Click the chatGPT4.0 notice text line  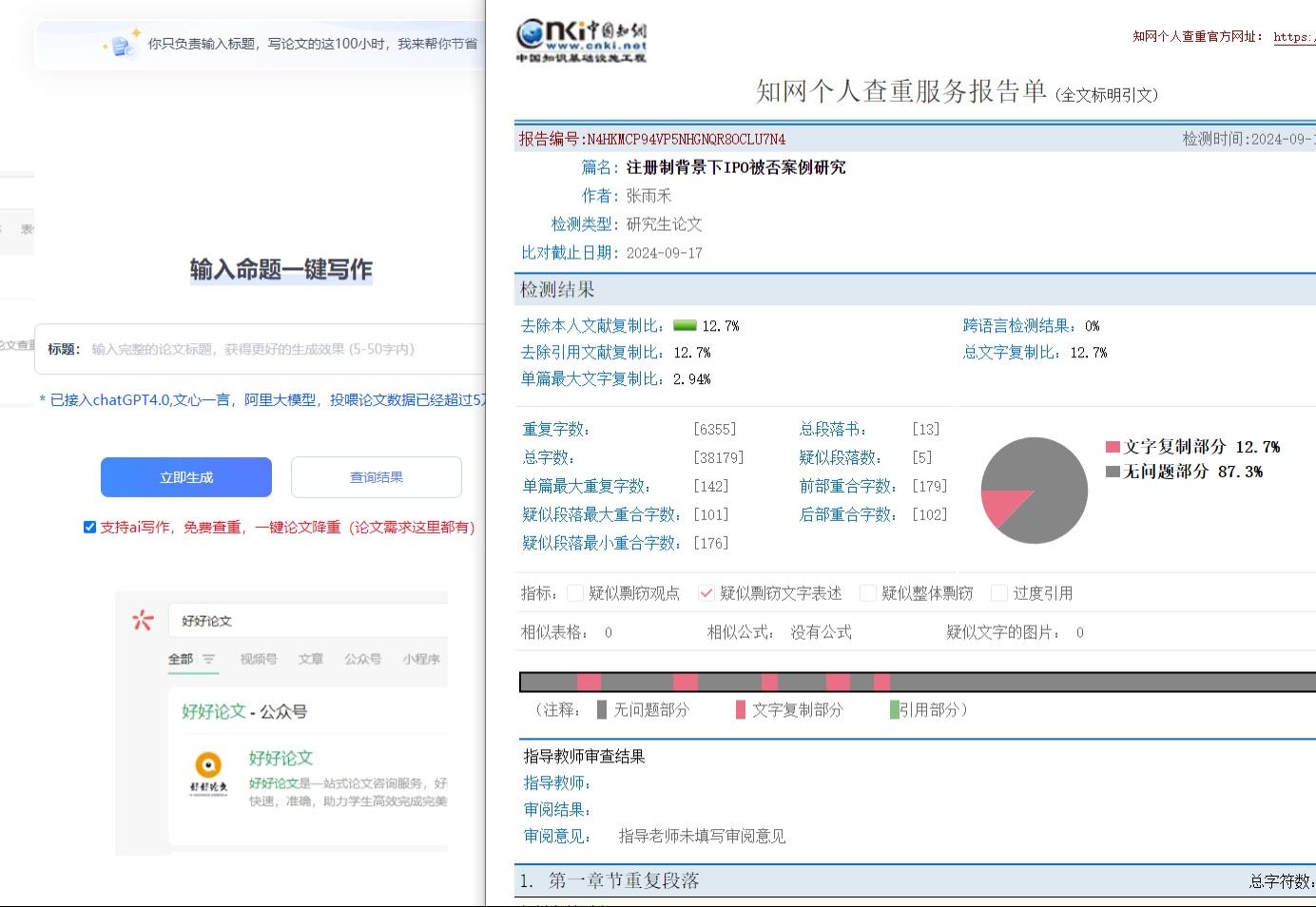262,400
